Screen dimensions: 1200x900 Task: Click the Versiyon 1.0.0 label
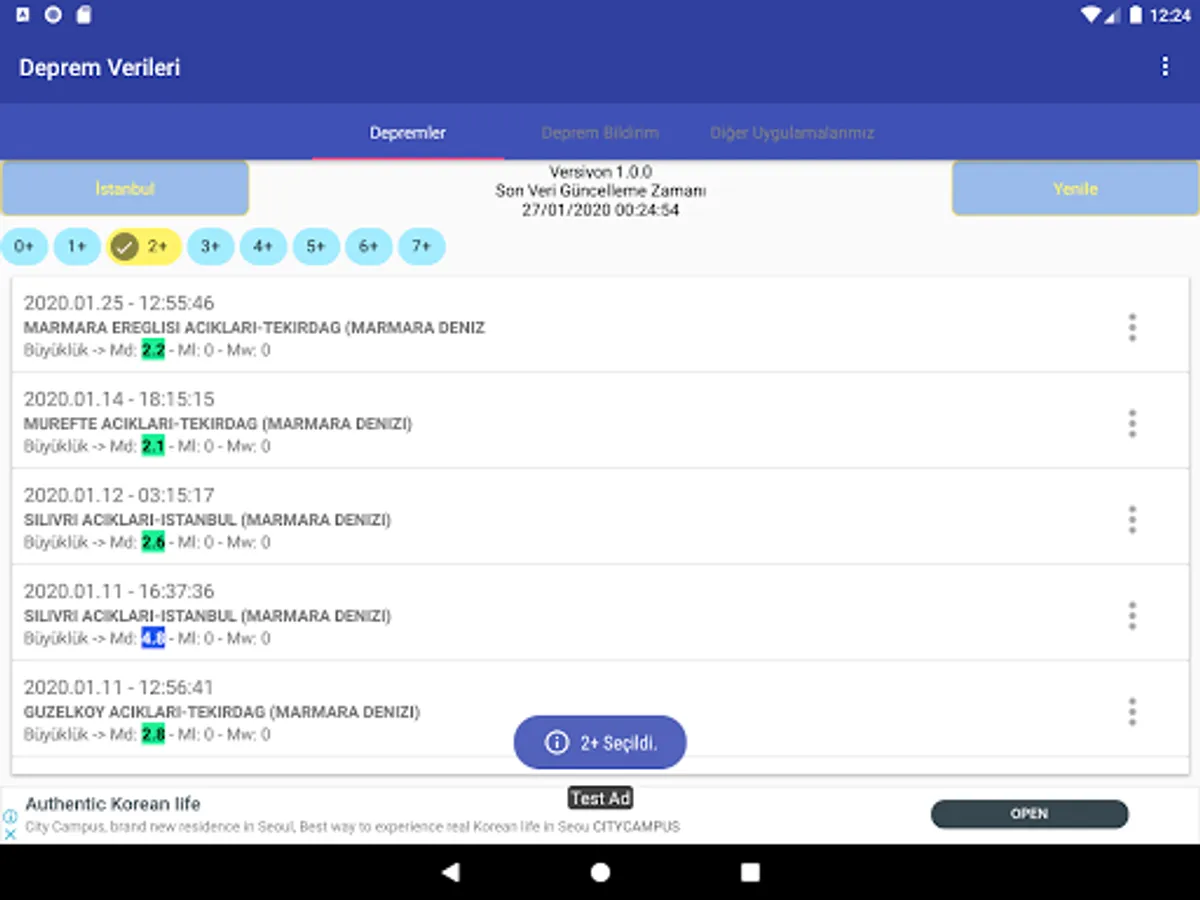pos(600,172)
